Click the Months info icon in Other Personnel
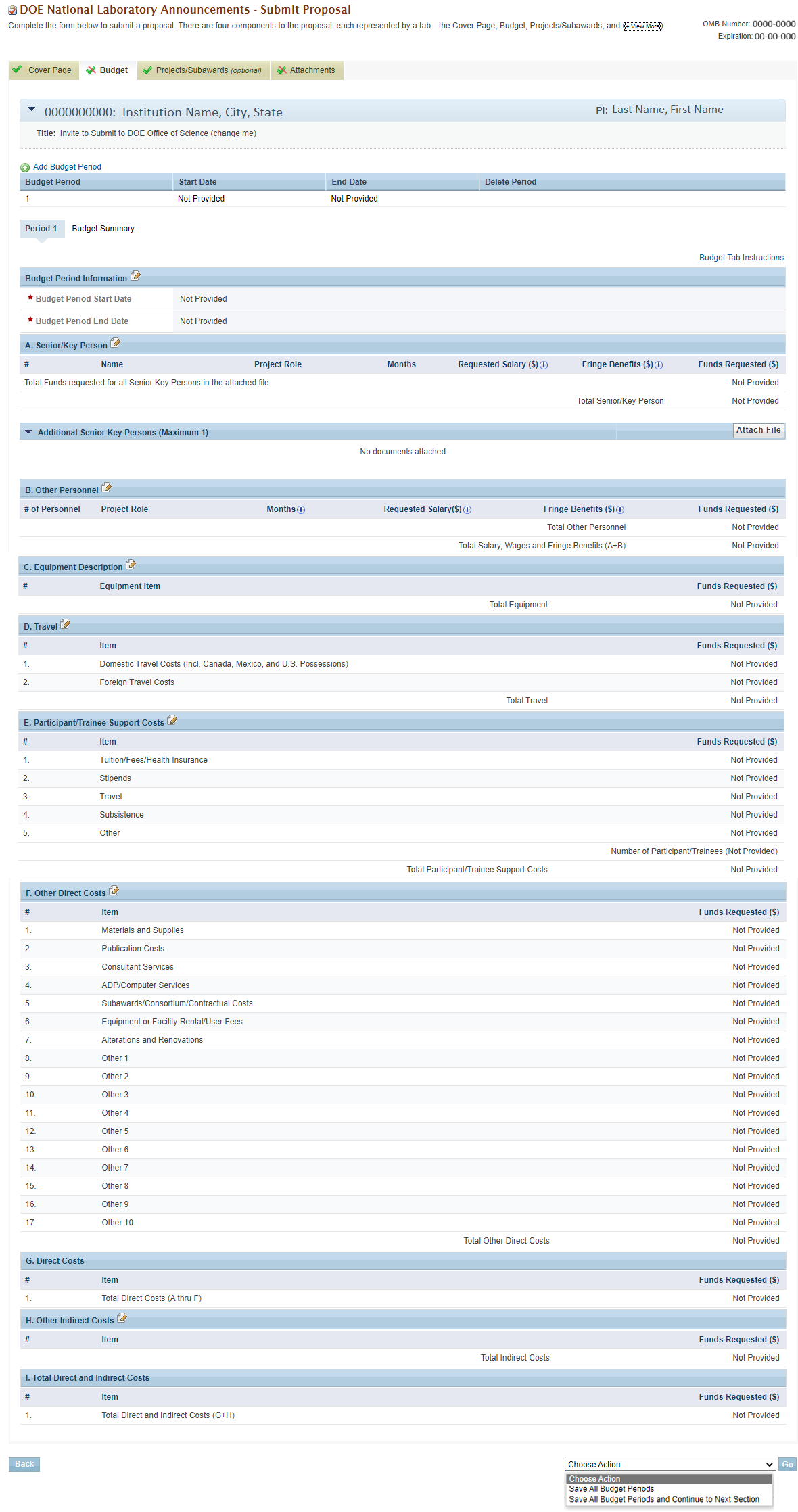Screen dimensions: 798x1512 [301, 510]
